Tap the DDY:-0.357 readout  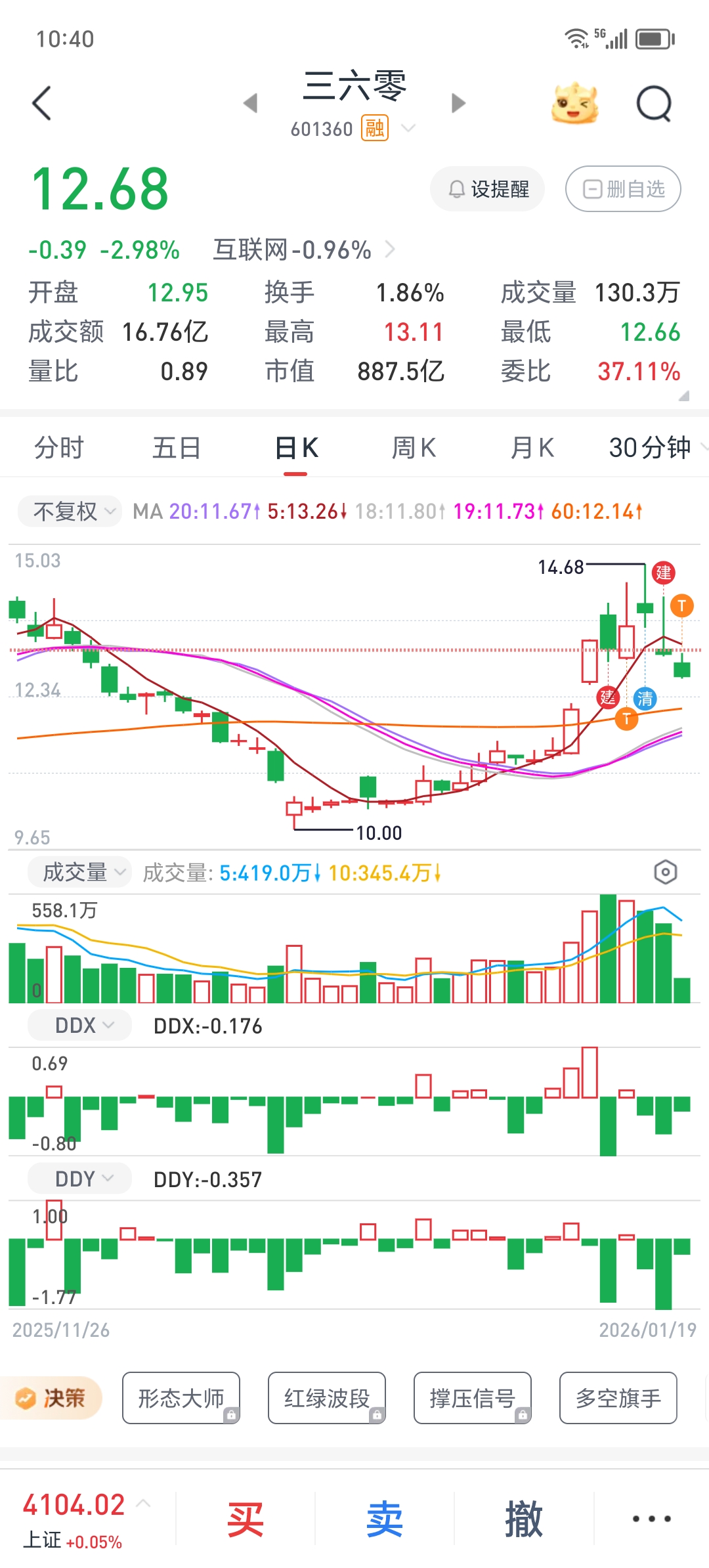[207, 1179]
